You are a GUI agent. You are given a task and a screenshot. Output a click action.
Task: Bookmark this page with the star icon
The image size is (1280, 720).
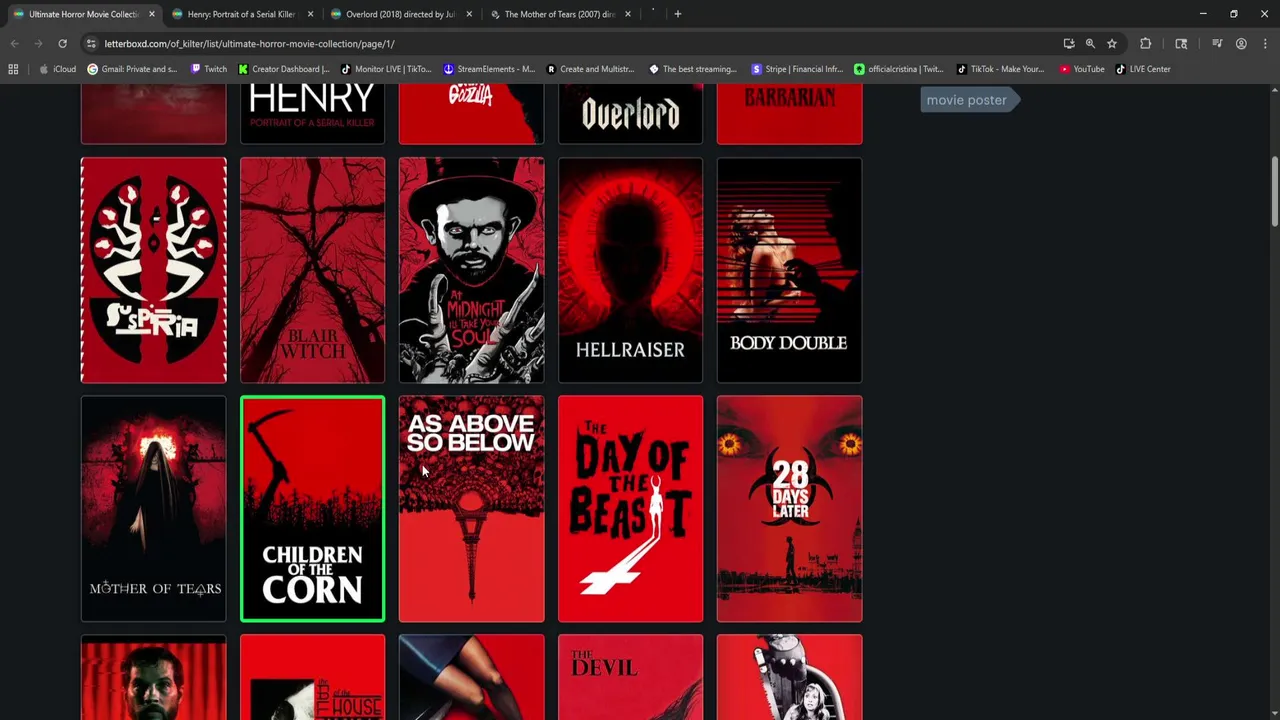(1111, 44)
